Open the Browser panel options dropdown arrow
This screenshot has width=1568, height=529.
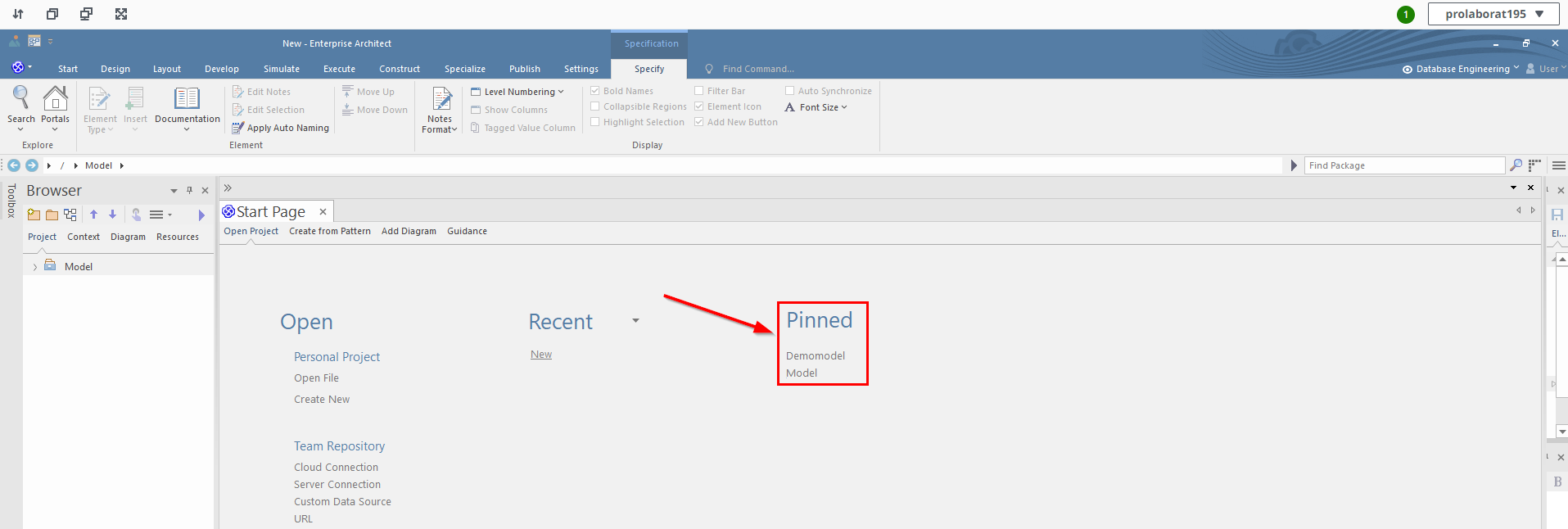(174, 191)
